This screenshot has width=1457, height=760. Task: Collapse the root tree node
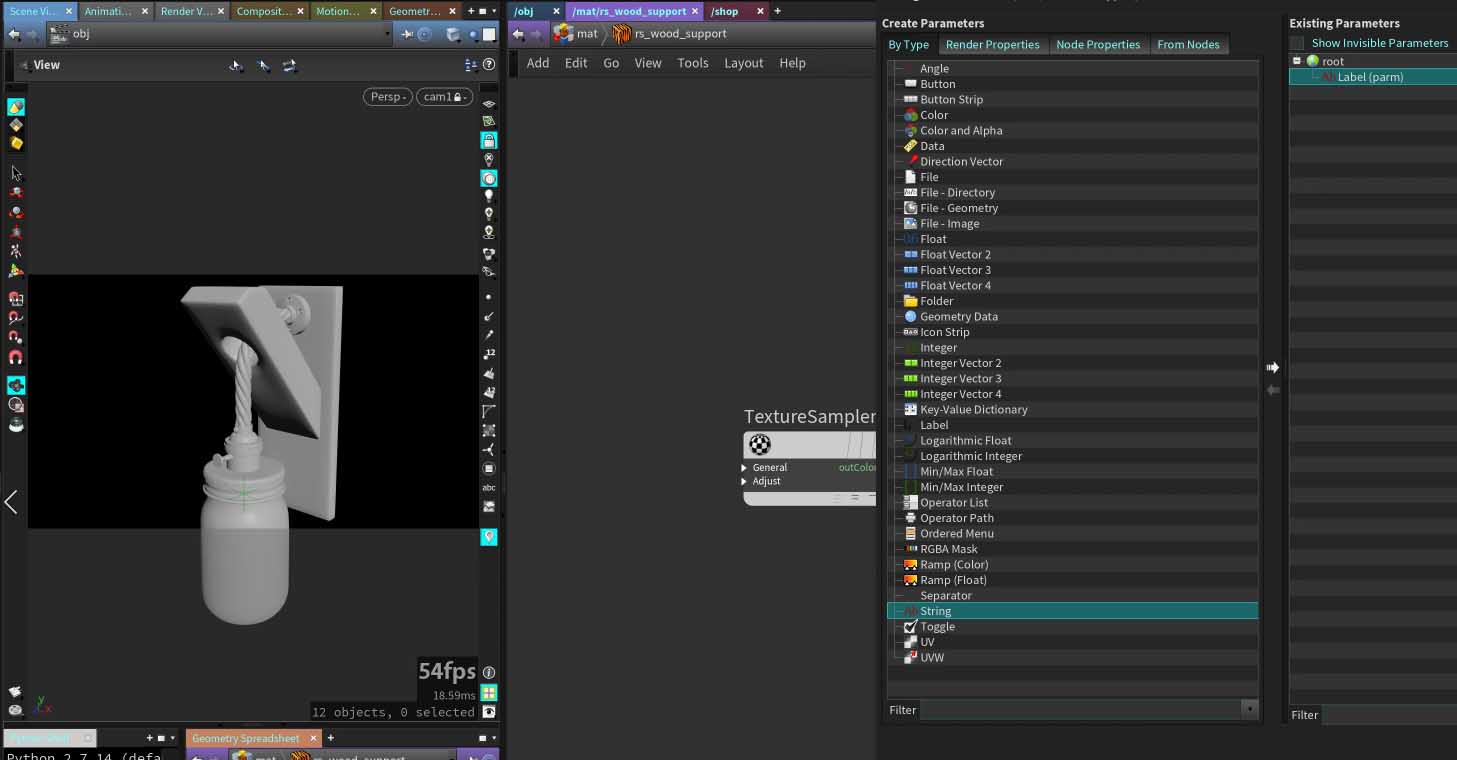(x=1297, y=61)
